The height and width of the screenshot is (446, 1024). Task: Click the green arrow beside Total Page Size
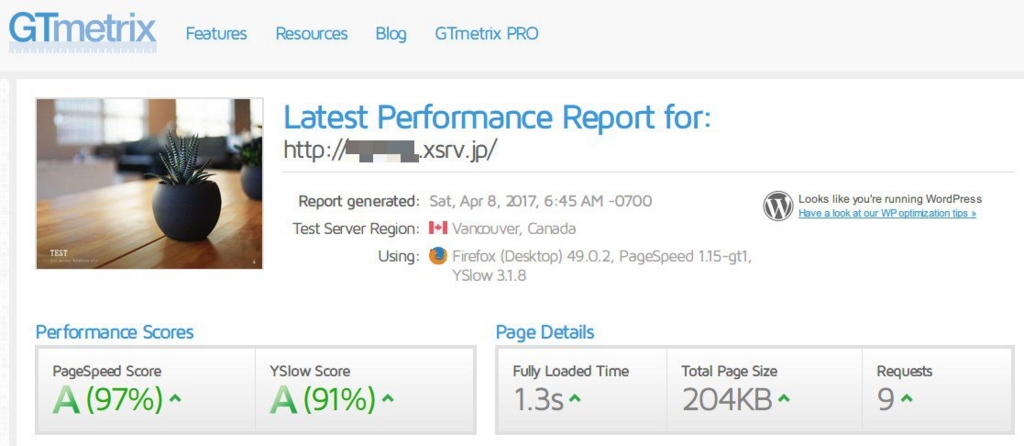pyautogui.click(x=784, y=398)
